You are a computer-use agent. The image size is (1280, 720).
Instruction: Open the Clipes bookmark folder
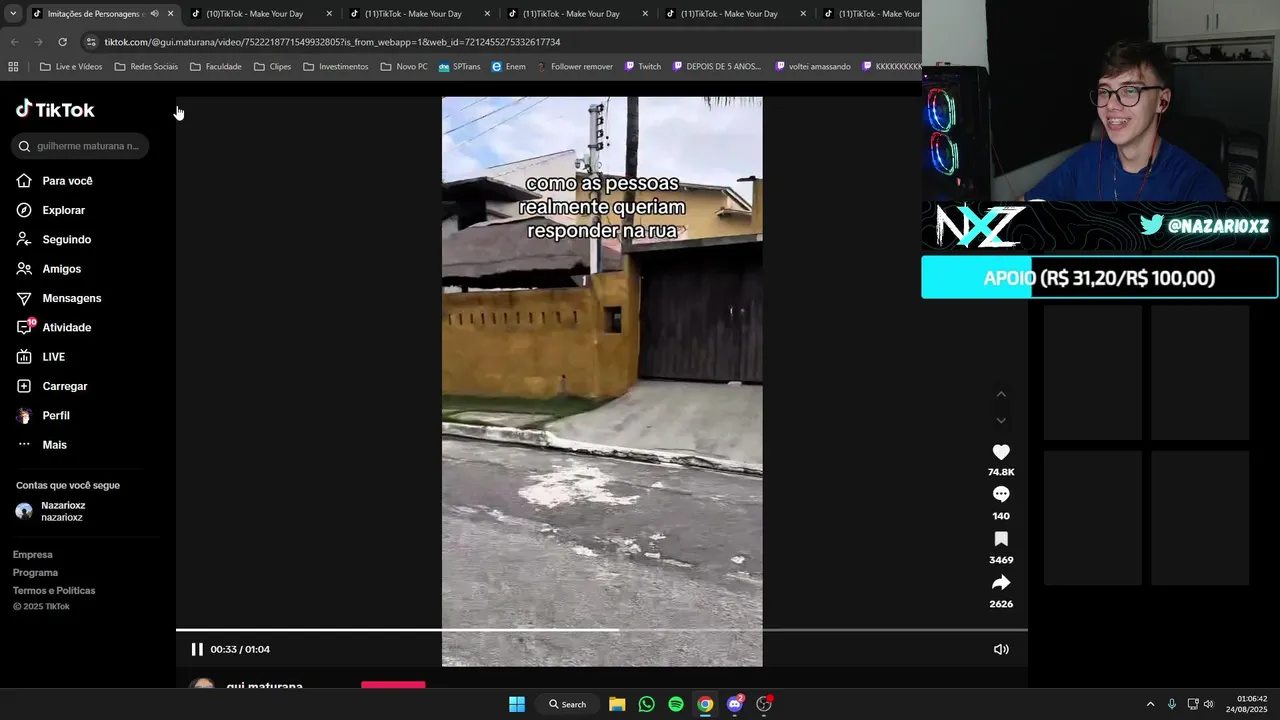coord(272,67)
